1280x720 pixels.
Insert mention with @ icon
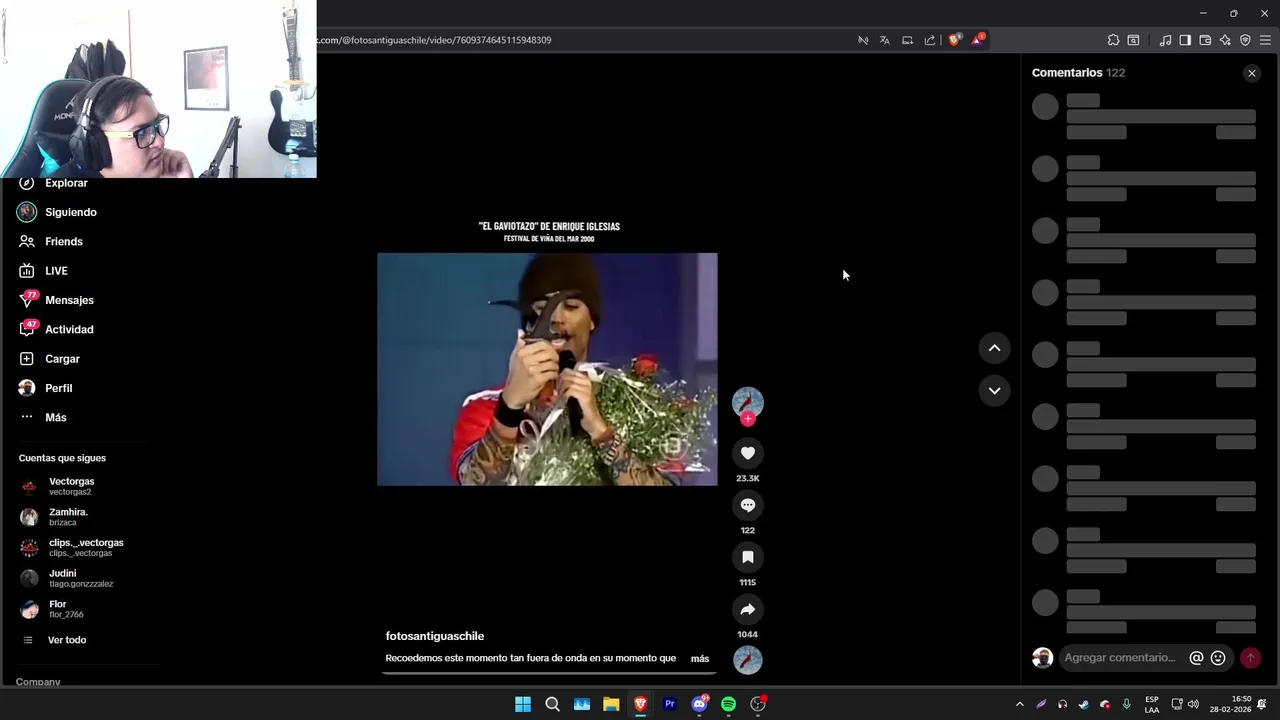point(1196,658)
